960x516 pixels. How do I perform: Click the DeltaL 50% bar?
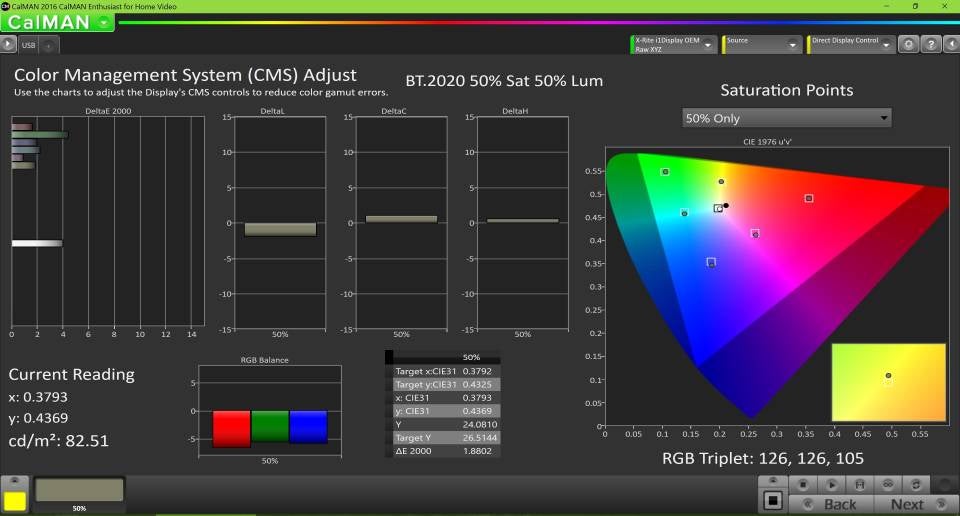280,230
